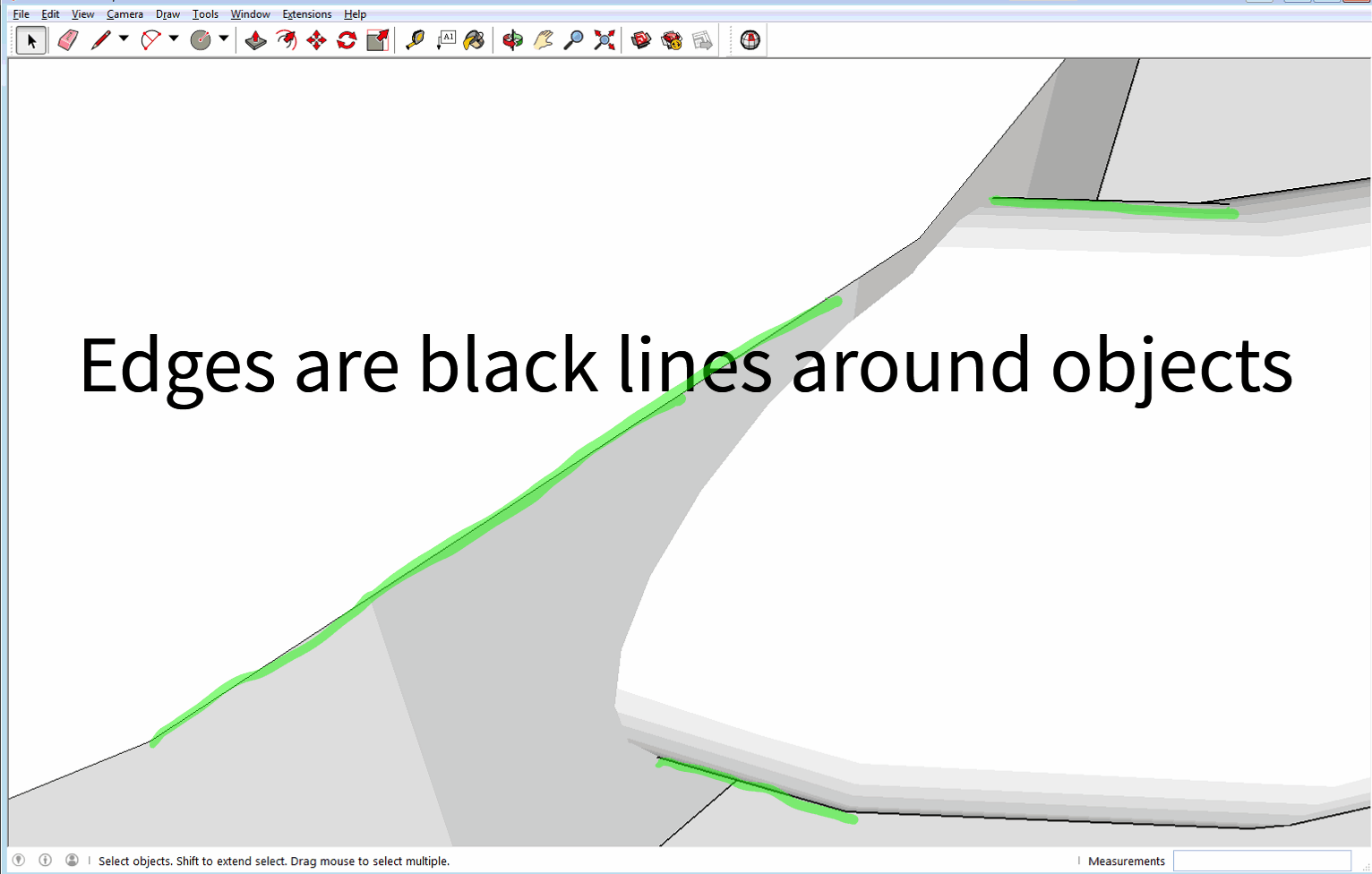This screenshot has width=1372, height=874.
Task: Use the Zoom Extents tool
Action: pyautogui.click(x=605, y=40)
